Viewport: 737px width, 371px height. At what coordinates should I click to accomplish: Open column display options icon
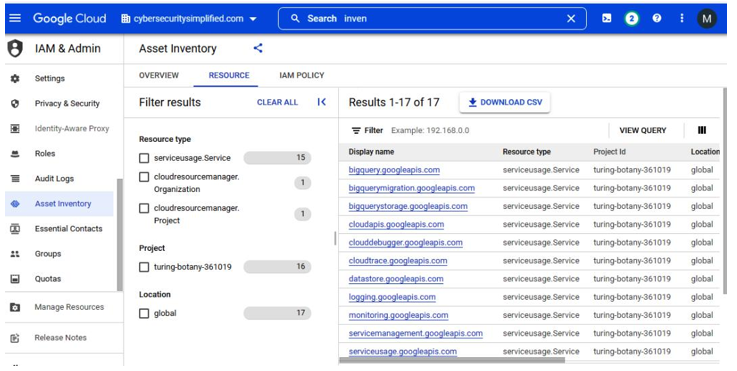(702, 130)
